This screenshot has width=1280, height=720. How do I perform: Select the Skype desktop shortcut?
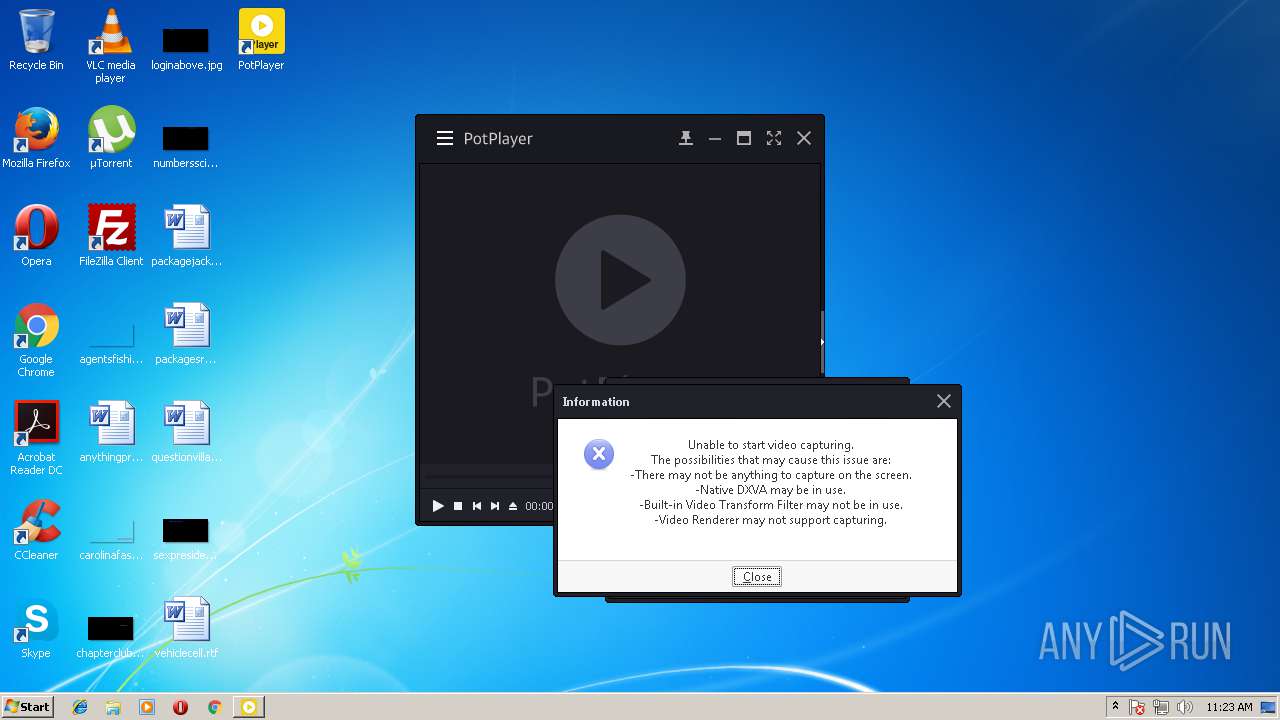point(36,629)
